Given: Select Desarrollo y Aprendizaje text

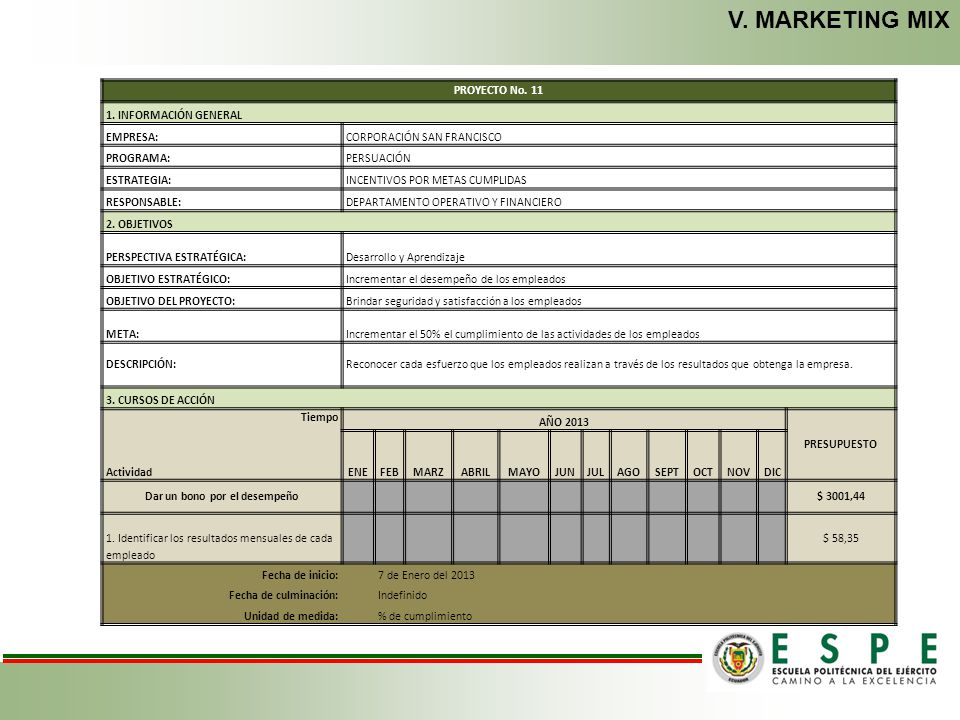Looking at the screenshot, I should point(405,257).
